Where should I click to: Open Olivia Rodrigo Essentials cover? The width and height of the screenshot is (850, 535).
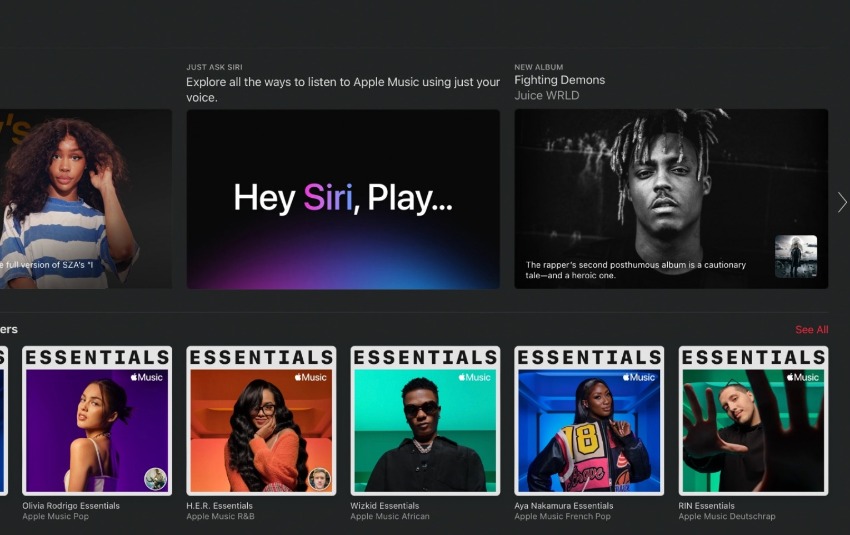tap(97, 421)
